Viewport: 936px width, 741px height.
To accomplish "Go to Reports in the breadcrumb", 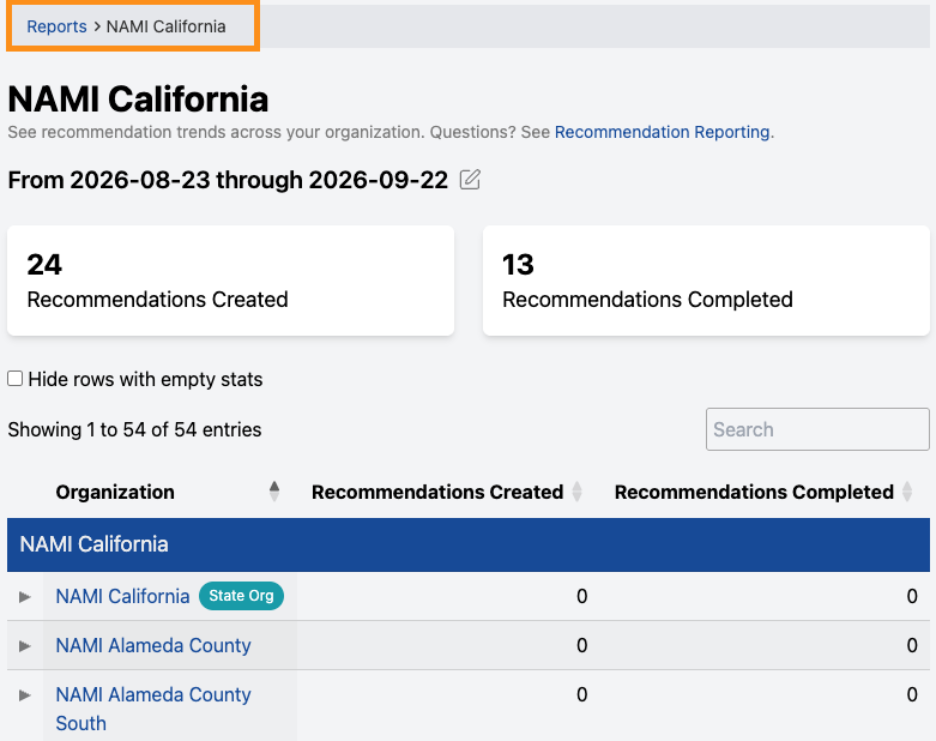I will coord(57,26).
